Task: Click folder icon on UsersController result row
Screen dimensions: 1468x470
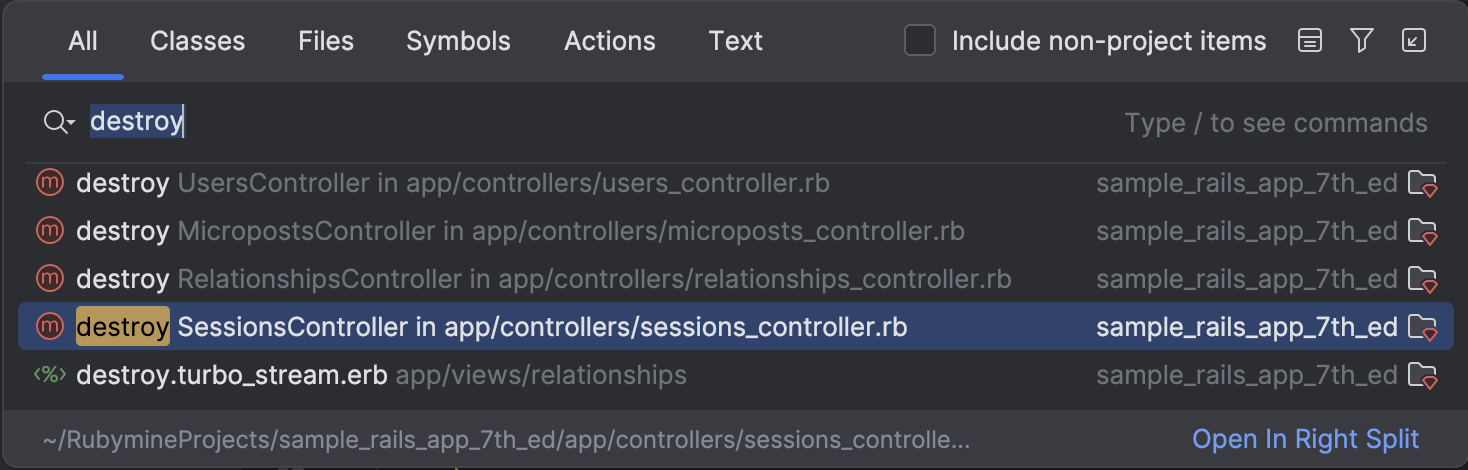Action: 1422,184
